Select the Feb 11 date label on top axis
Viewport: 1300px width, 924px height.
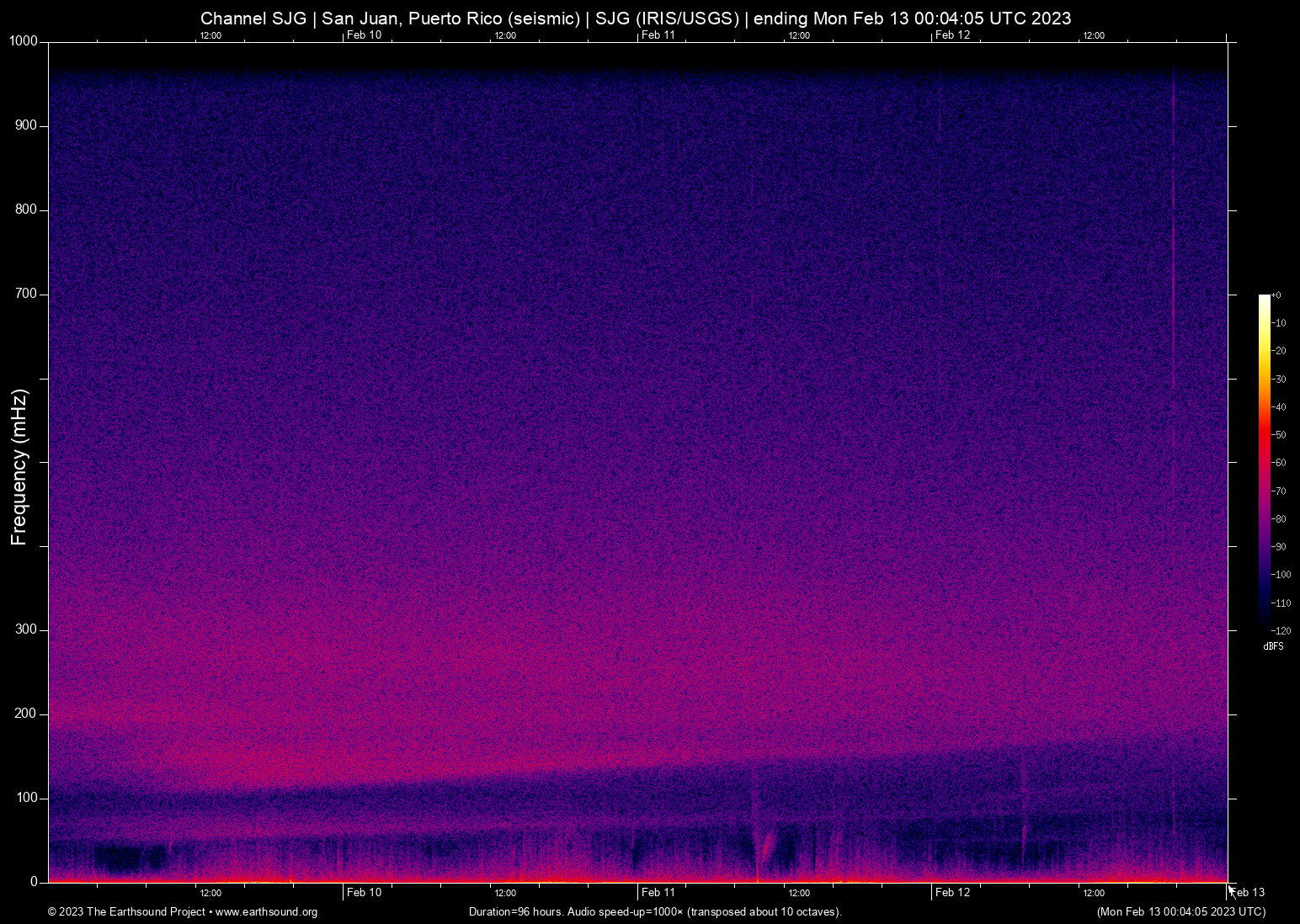coord(658,35)
